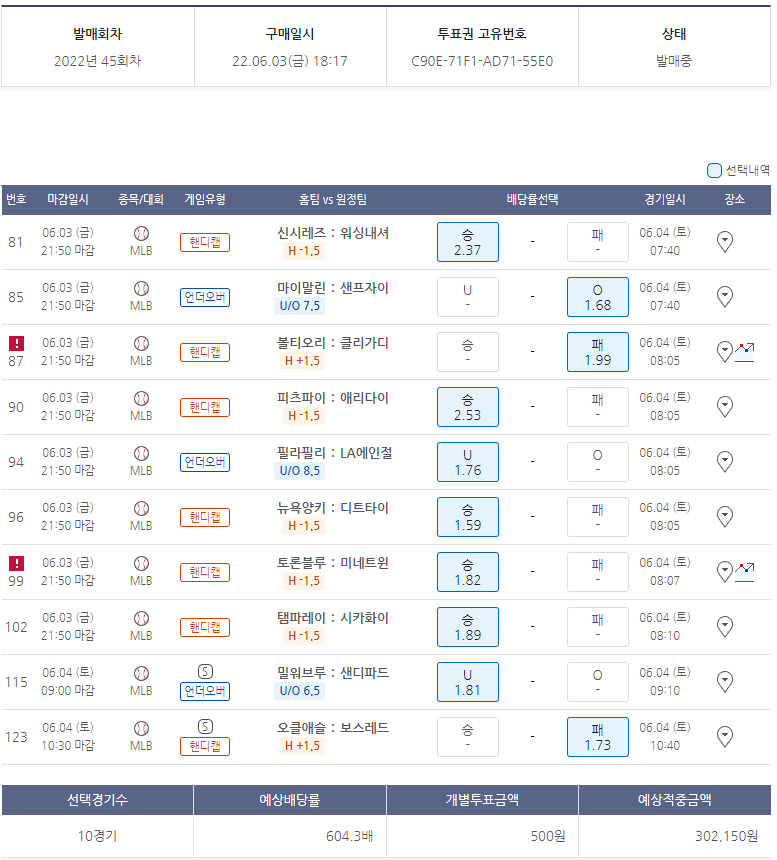Click 언더오버 tag in row 115
The width and height of the screenshot is (777, 860).
pos(205,691)
